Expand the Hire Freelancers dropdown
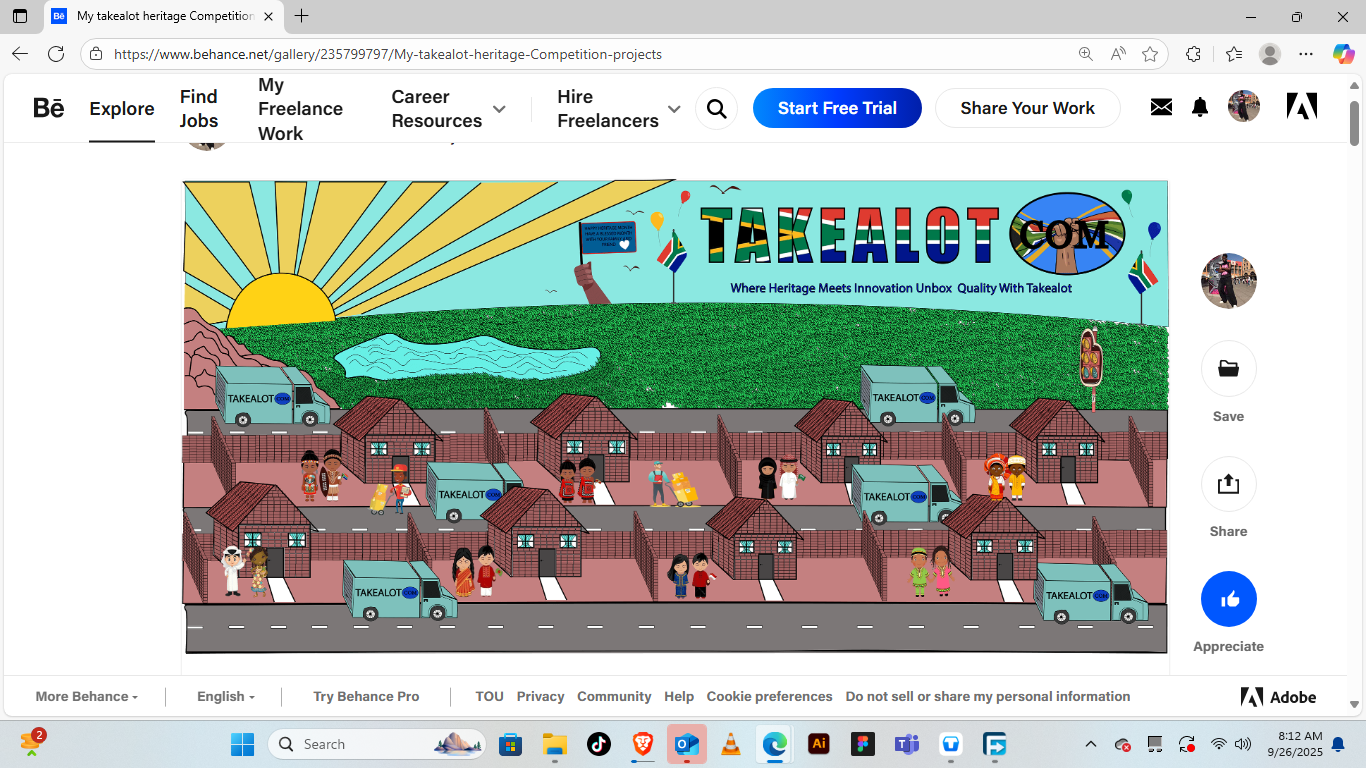Image resolution: width=1366 pixels, height=768 pixels. click(674, 109)
